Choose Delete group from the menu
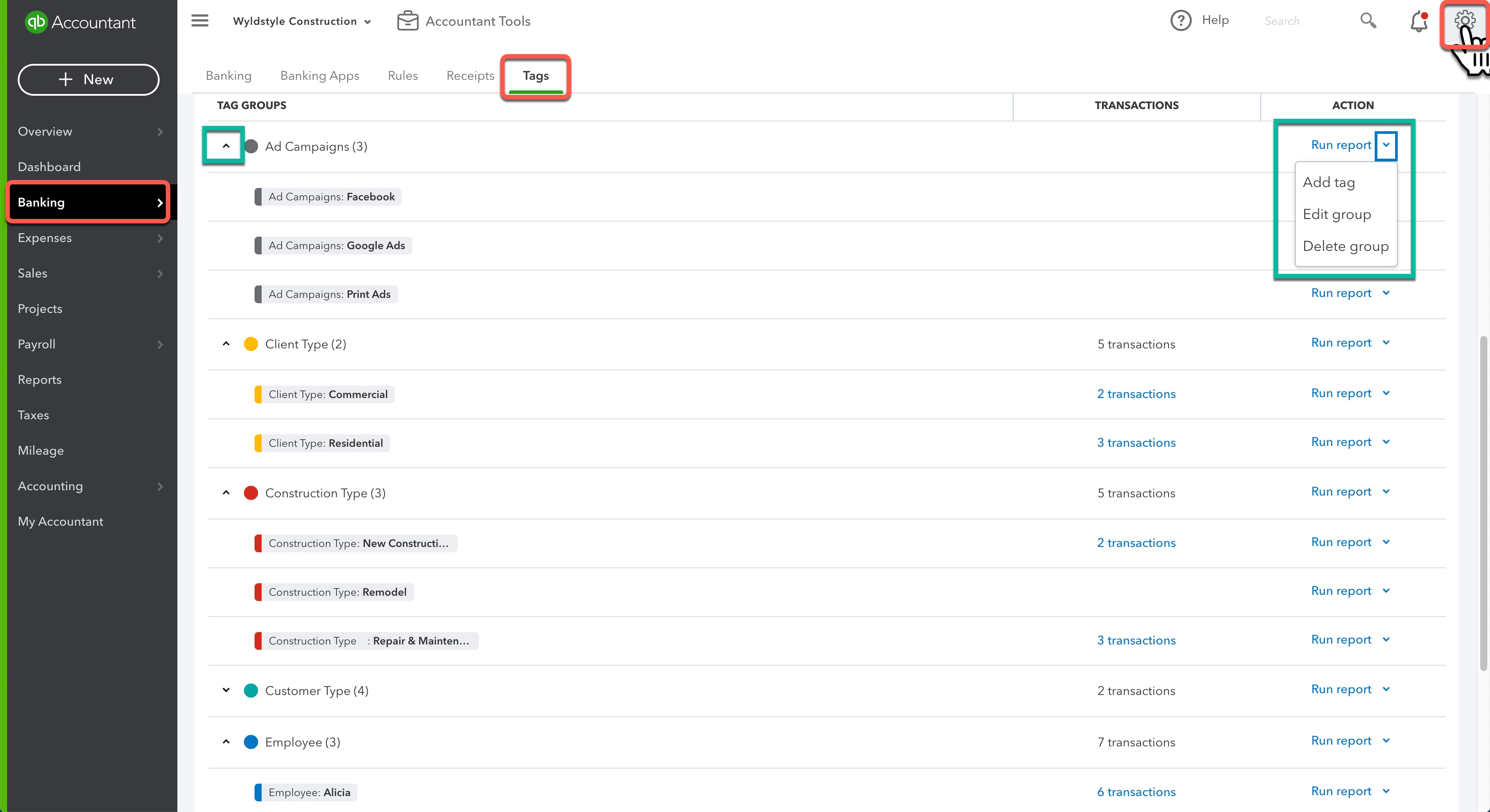 point(1346,246)
